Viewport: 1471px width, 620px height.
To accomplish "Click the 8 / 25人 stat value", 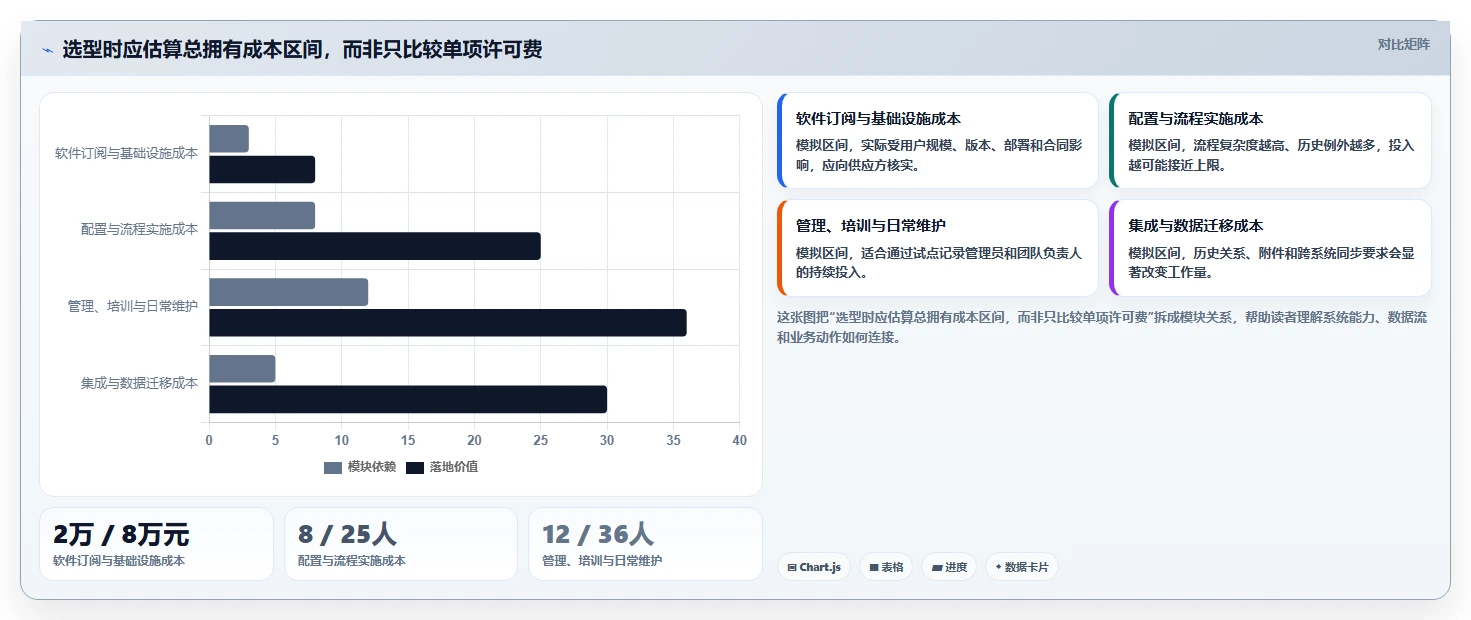I will (347, 534).
